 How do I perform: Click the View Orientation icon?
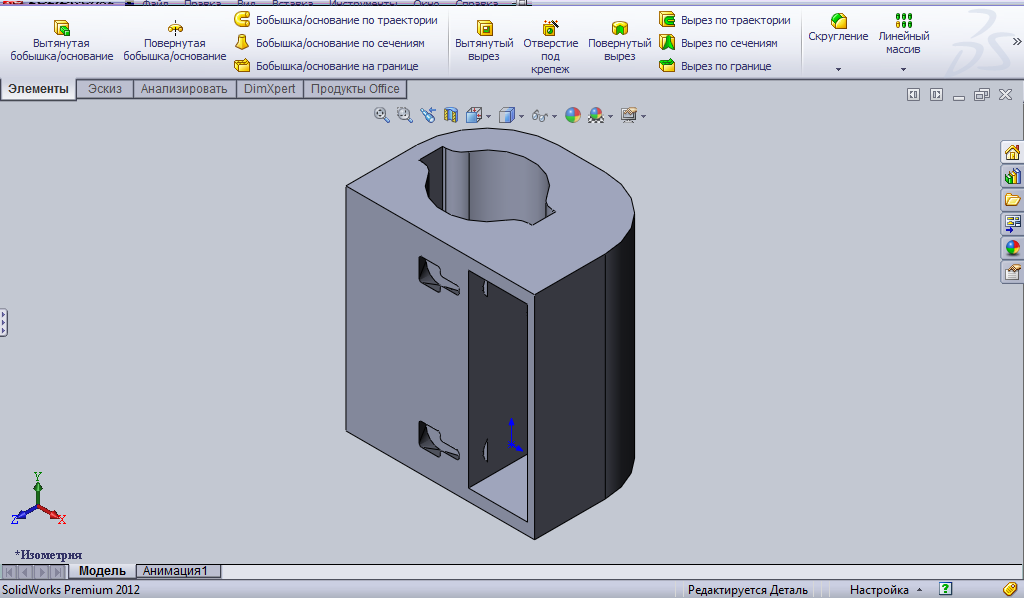pos(474,116)
